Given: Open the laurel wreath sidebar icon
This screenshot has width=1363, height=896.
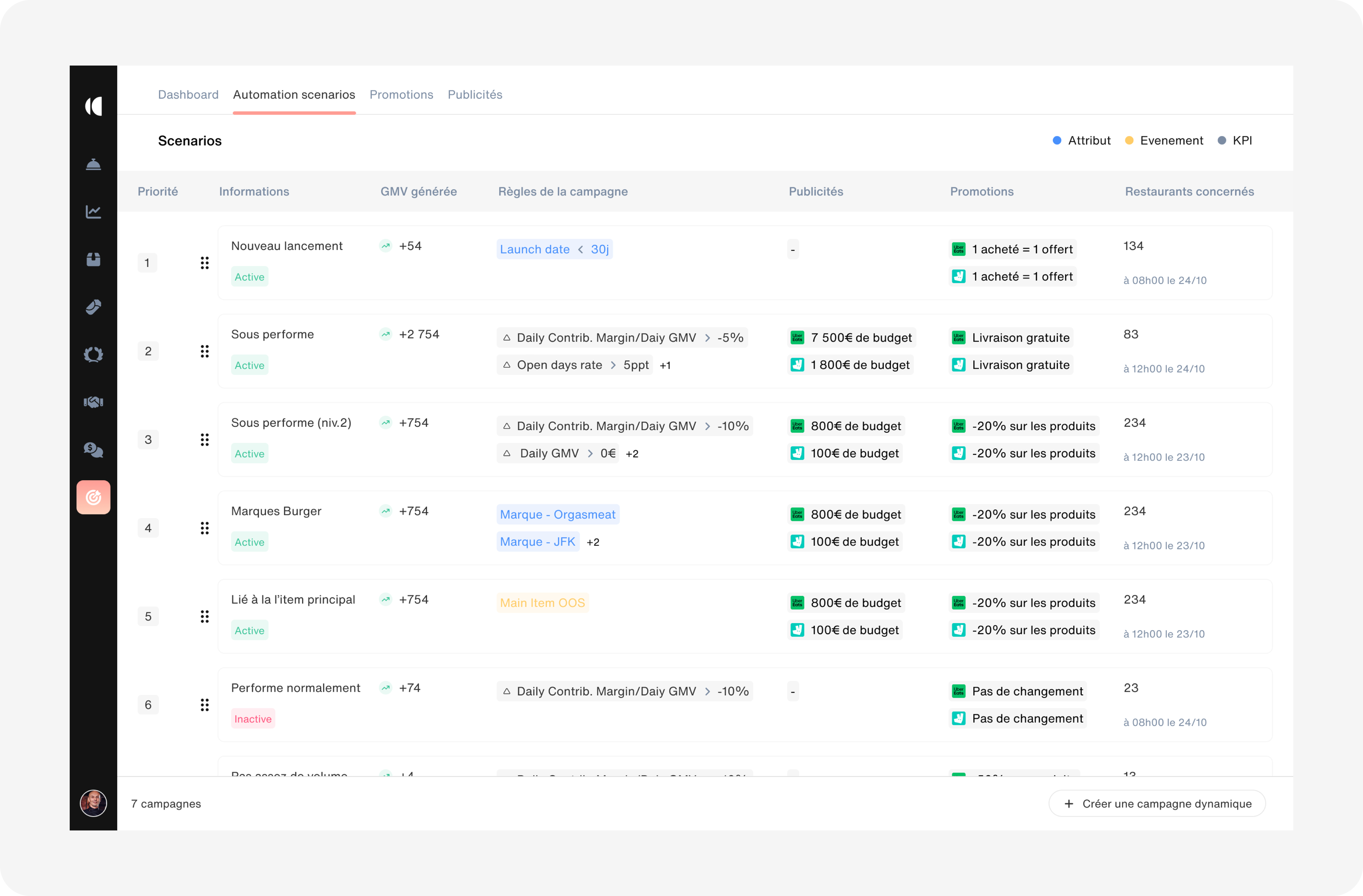Looking at the screenshot, I should pyautogui.click(x=93, y=355).
